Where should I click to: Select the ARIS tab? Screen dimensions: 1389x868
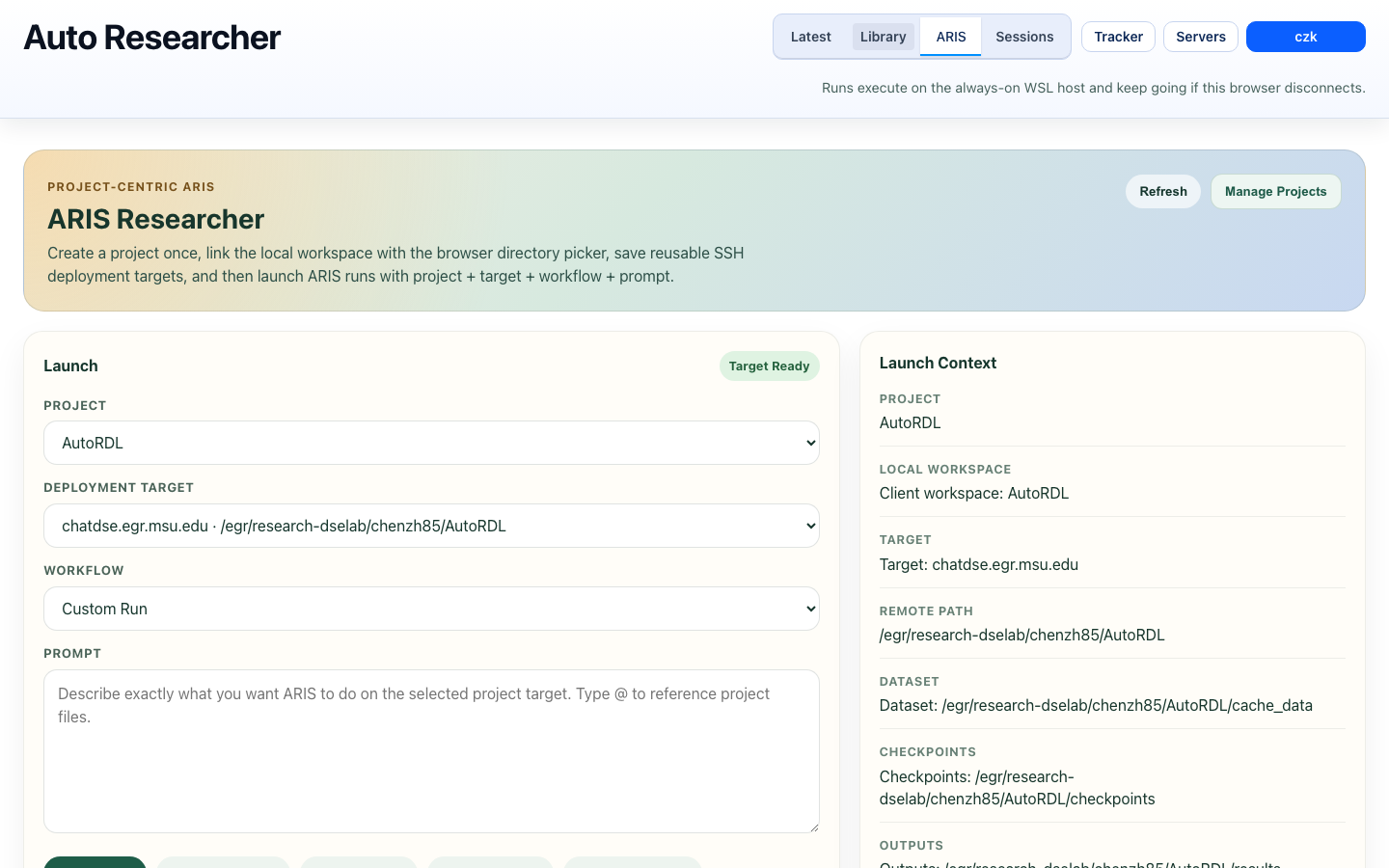950,37
